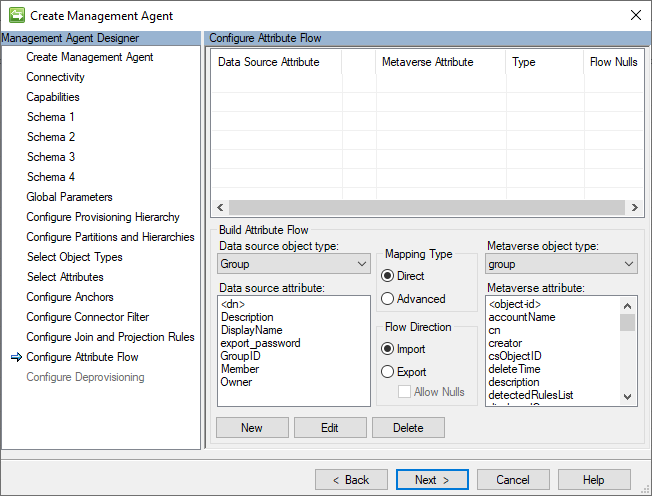The height and width of the screenshot is (496, 652).
Task: Select Description in the data source attributes
Action: tap(247, 317)
